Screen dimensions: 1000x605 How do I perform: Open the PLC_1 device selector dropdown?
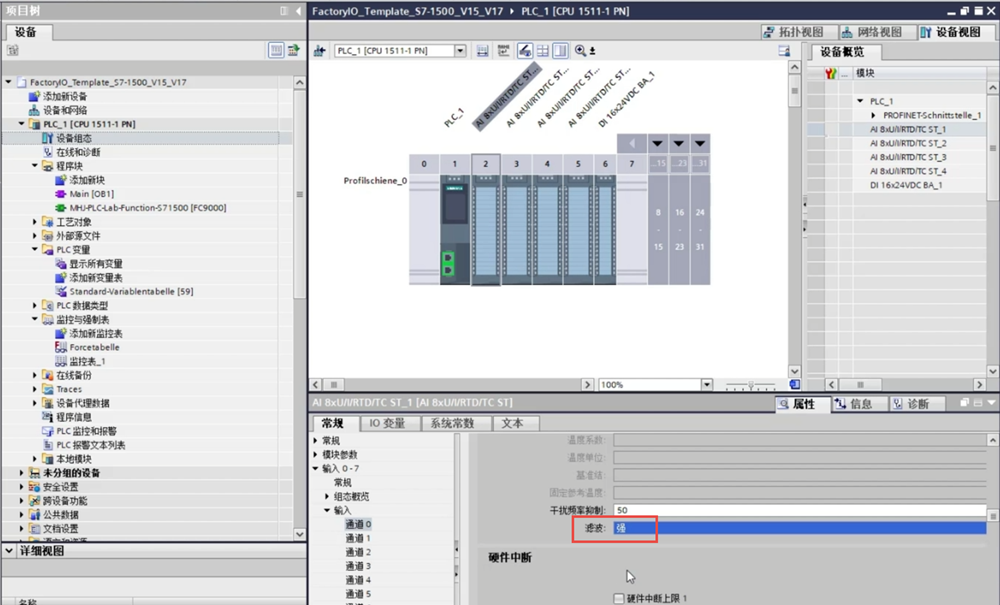click(x=461, y=51)
